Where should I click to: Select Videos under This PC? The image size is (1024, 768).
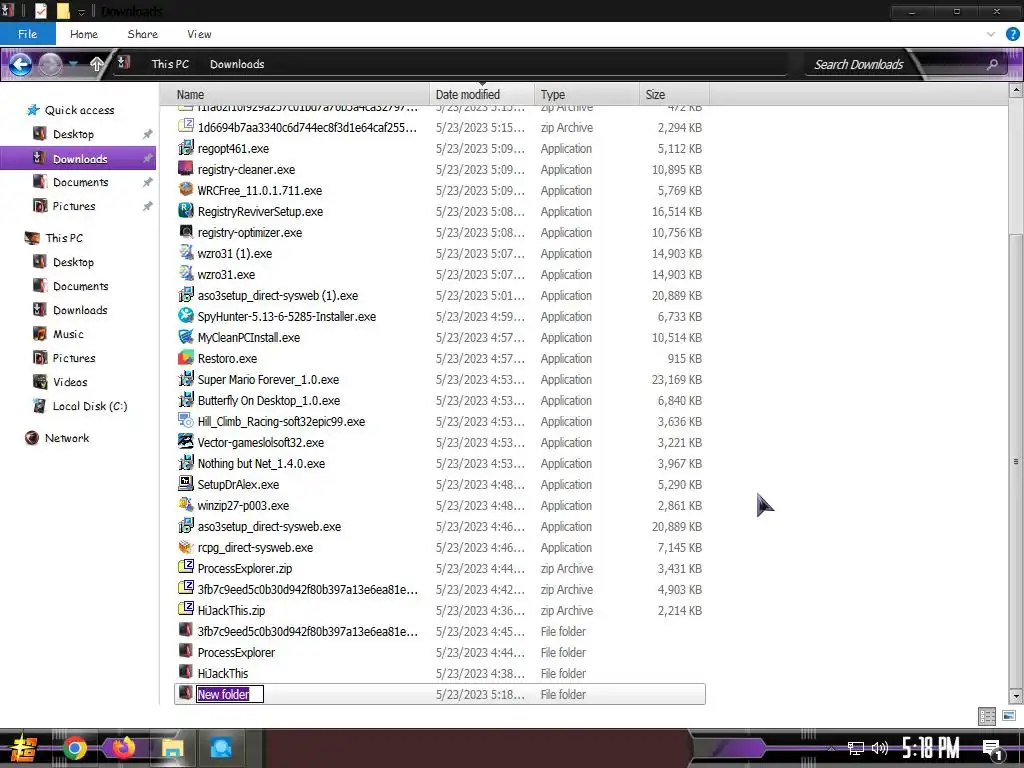[70, 382]
